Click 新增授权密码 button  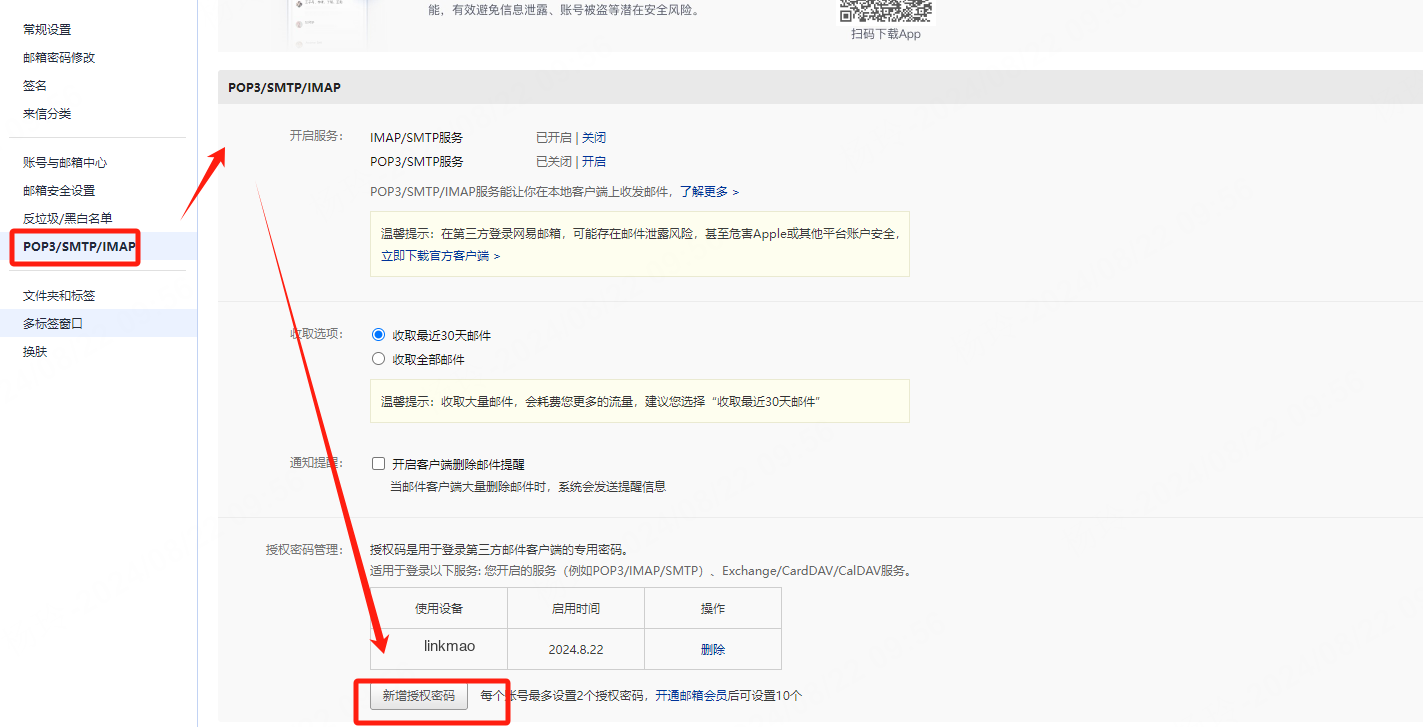coord(419,695)
